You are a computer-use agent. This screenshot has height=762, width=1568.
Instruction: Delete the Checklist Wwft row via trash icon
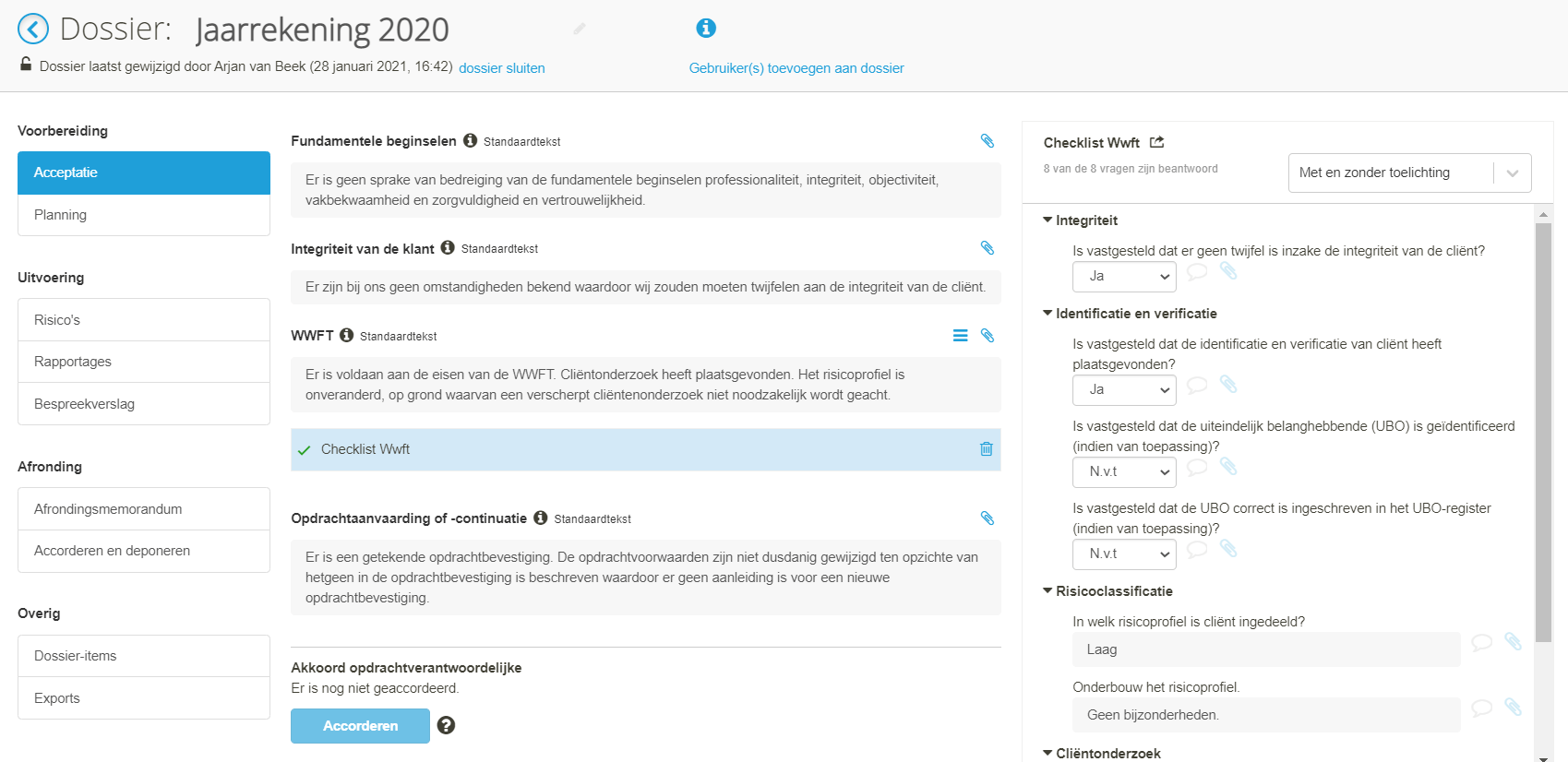[987, 449]
